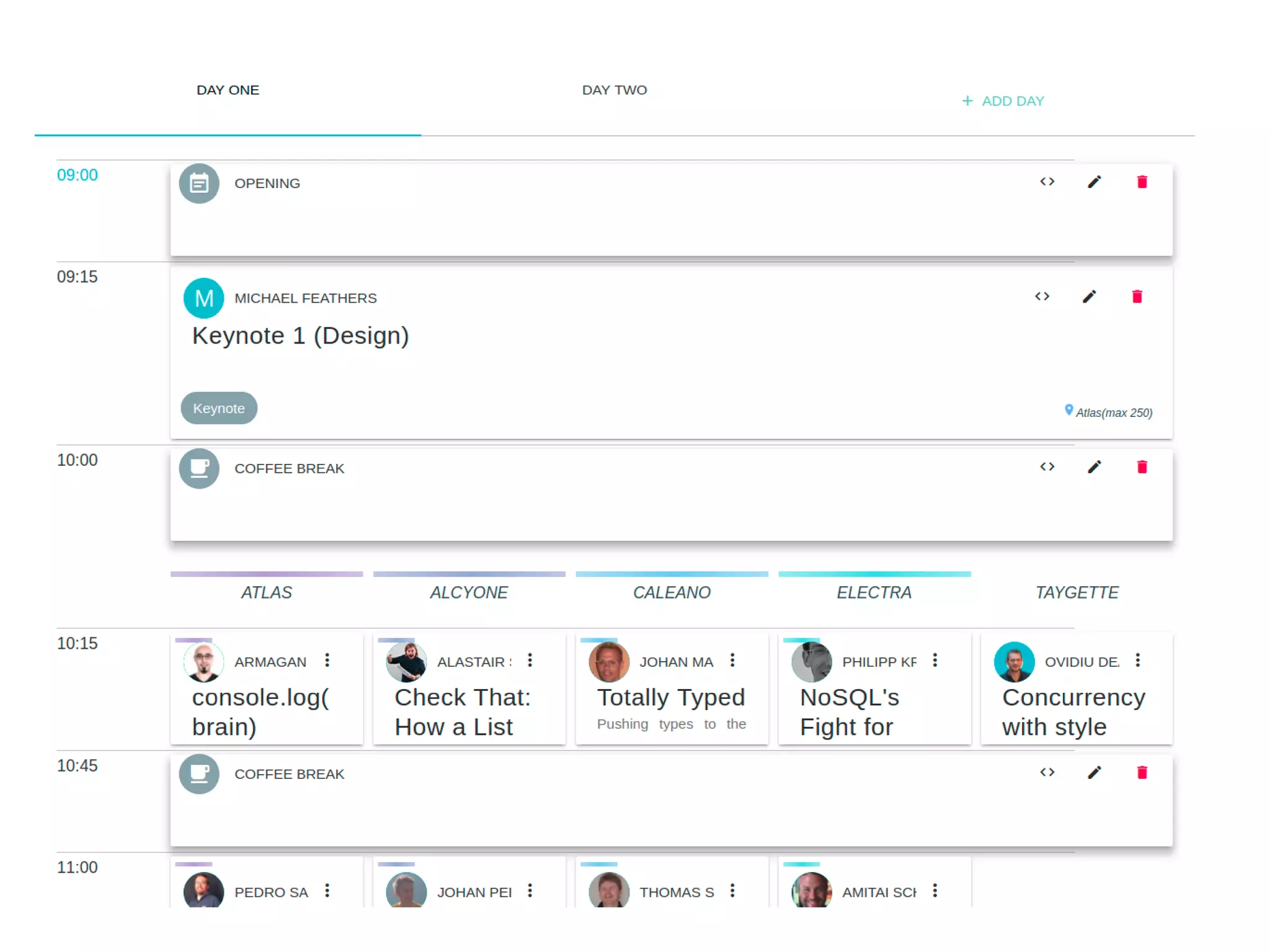Open more menu on Philipp's NoSQL talk
This screenshot has height=952, width=1270.
[935, 661]
